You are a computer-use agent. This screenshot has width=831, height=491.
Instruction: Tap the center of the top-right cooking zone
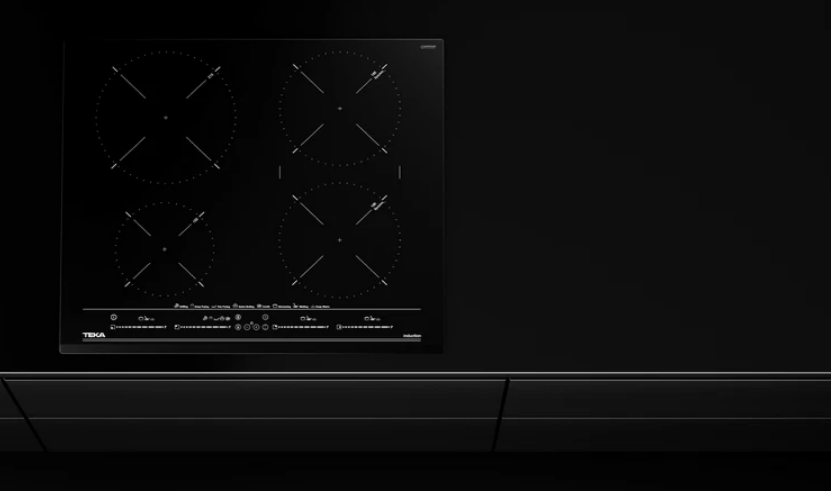click(x=339, y=107)
